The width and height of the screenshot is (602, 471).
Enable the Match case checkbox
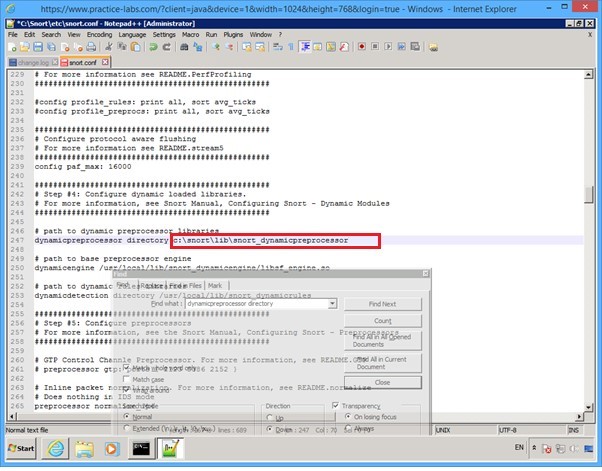click(126, 379)
